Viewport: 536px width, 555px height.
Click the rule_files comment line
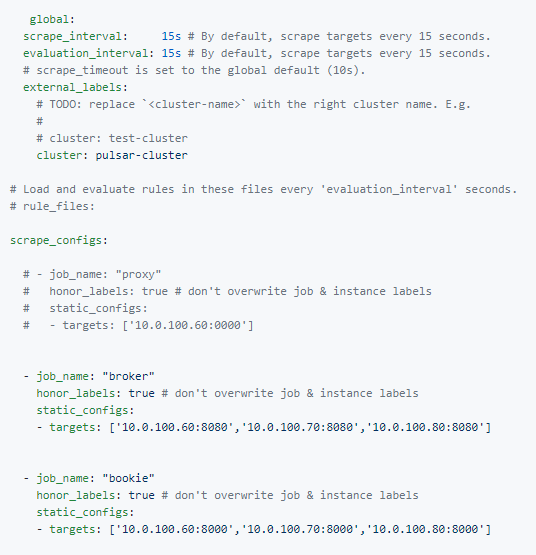(52, 206)
